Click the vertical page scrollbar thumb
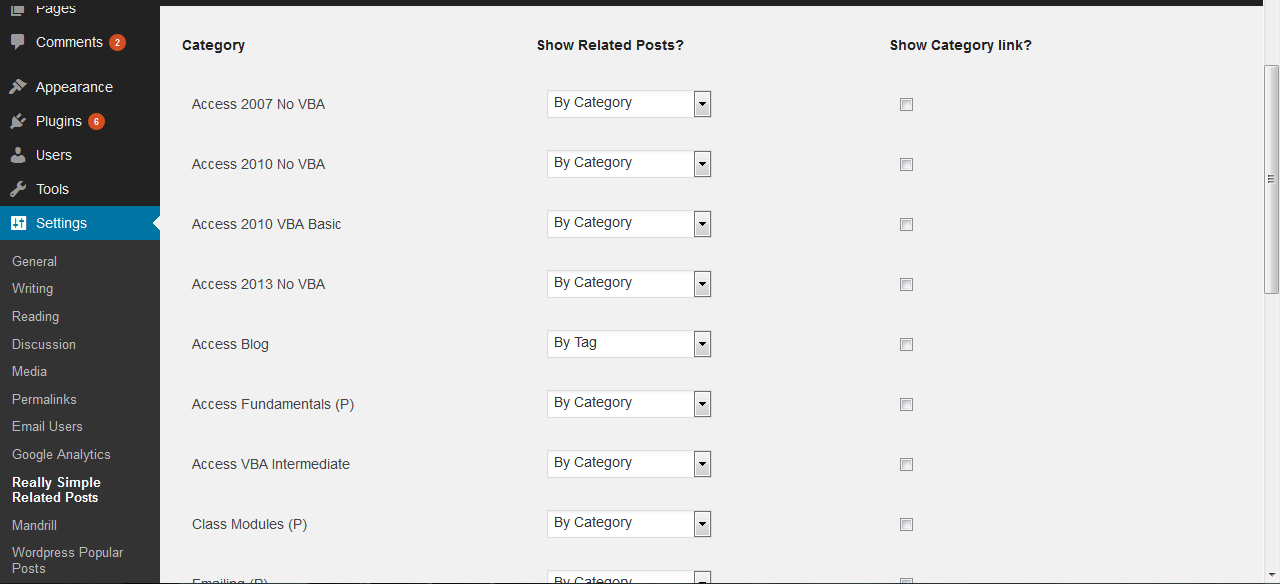This screenshot has width=1280, height=584. tap(1272, 178)
